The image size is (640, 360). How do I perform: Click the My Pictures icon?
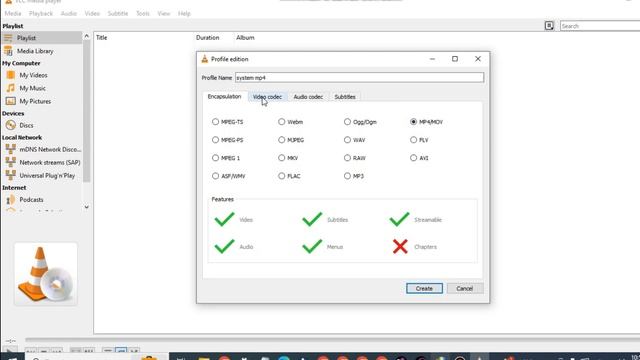[x=11, y=101]
